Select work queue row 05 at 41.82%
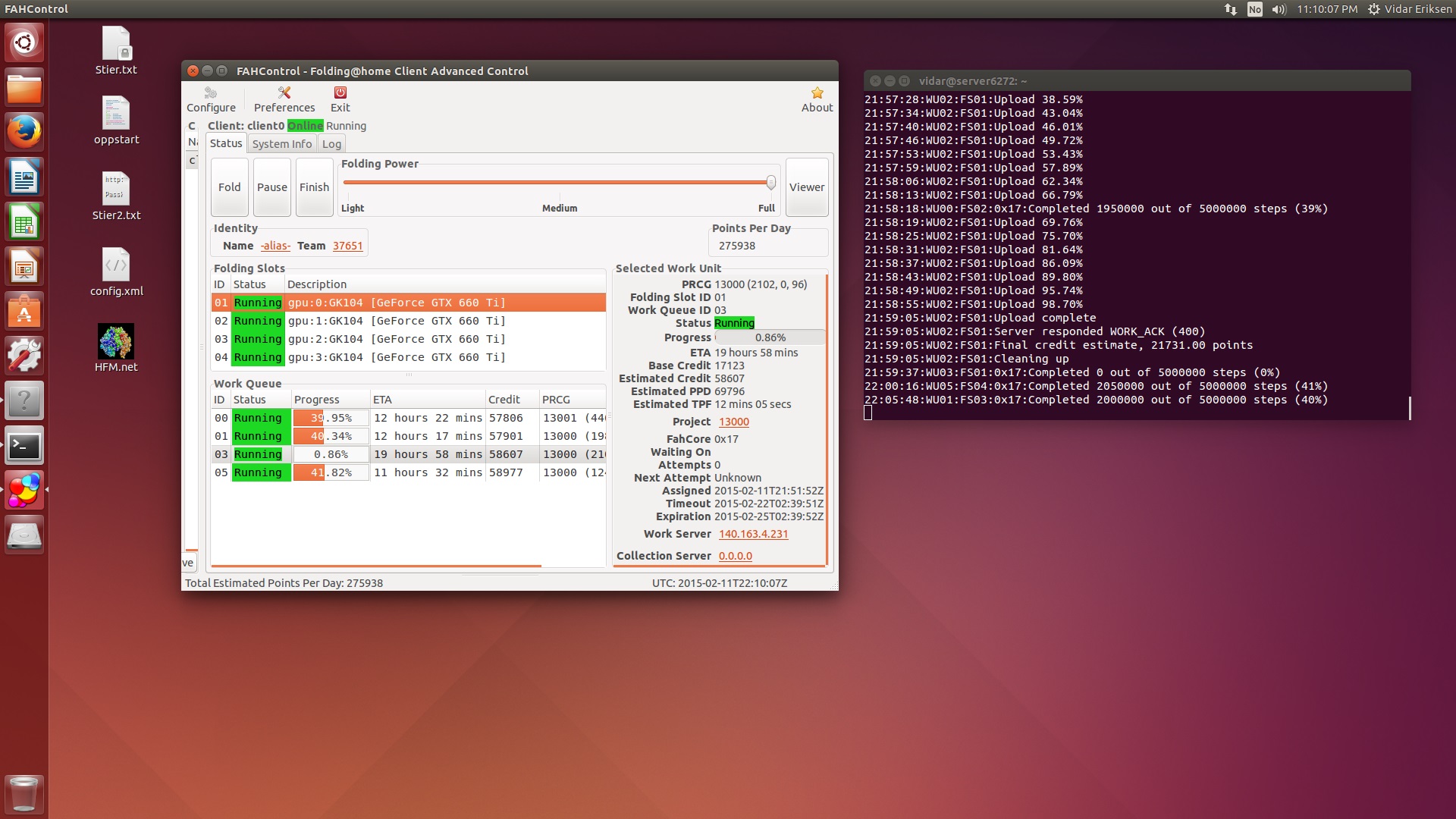The height and width of the screenshot is (819, 1456). (409, 472)
